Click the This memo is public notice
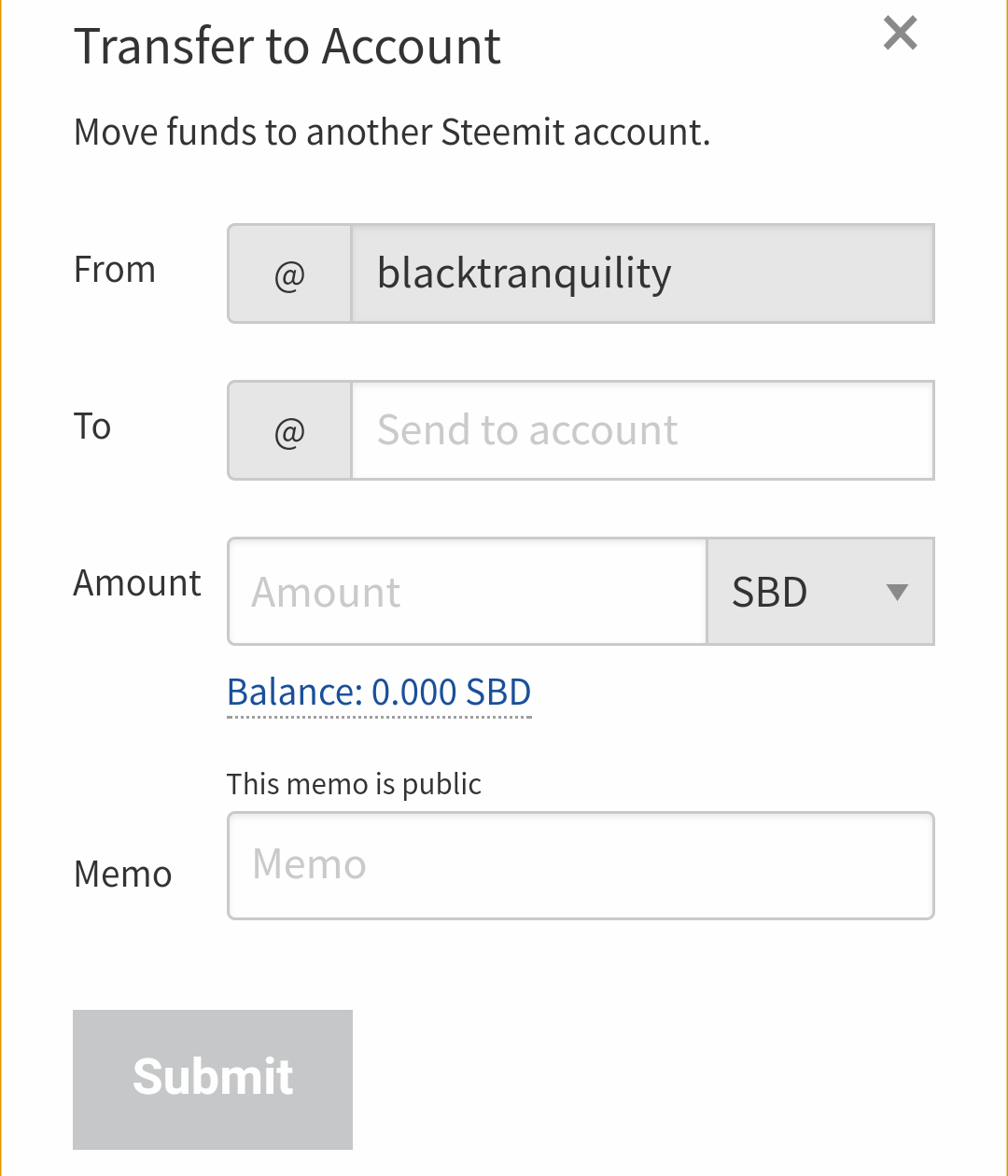 [x=354, y=783]
